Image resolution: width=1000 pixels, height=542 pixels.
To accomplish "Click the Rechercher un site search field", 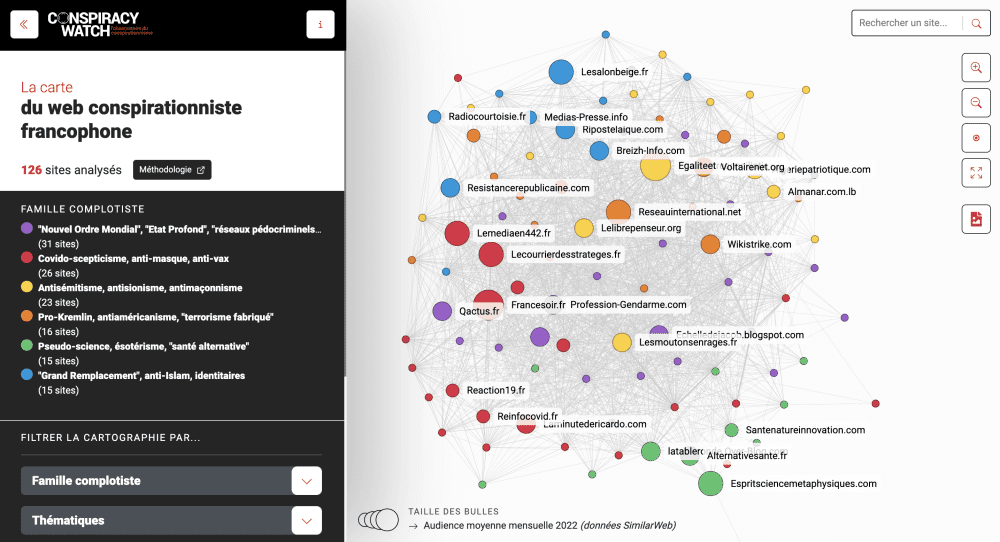I will click(906, 23).
